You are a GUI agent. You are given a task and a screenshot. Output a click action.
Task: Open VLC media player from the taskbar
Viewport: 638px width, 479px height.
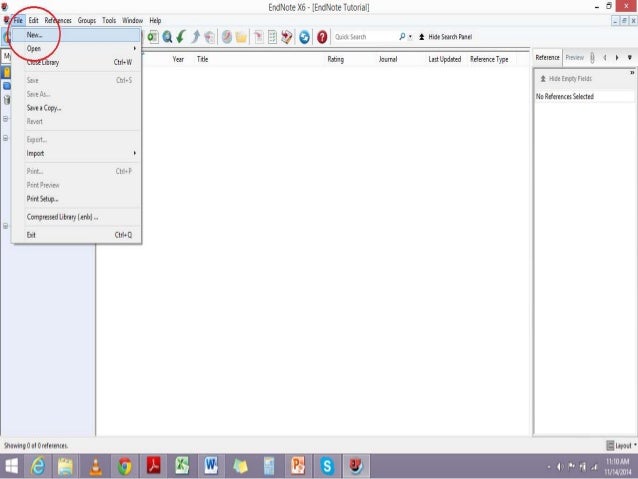coord(96,466)
